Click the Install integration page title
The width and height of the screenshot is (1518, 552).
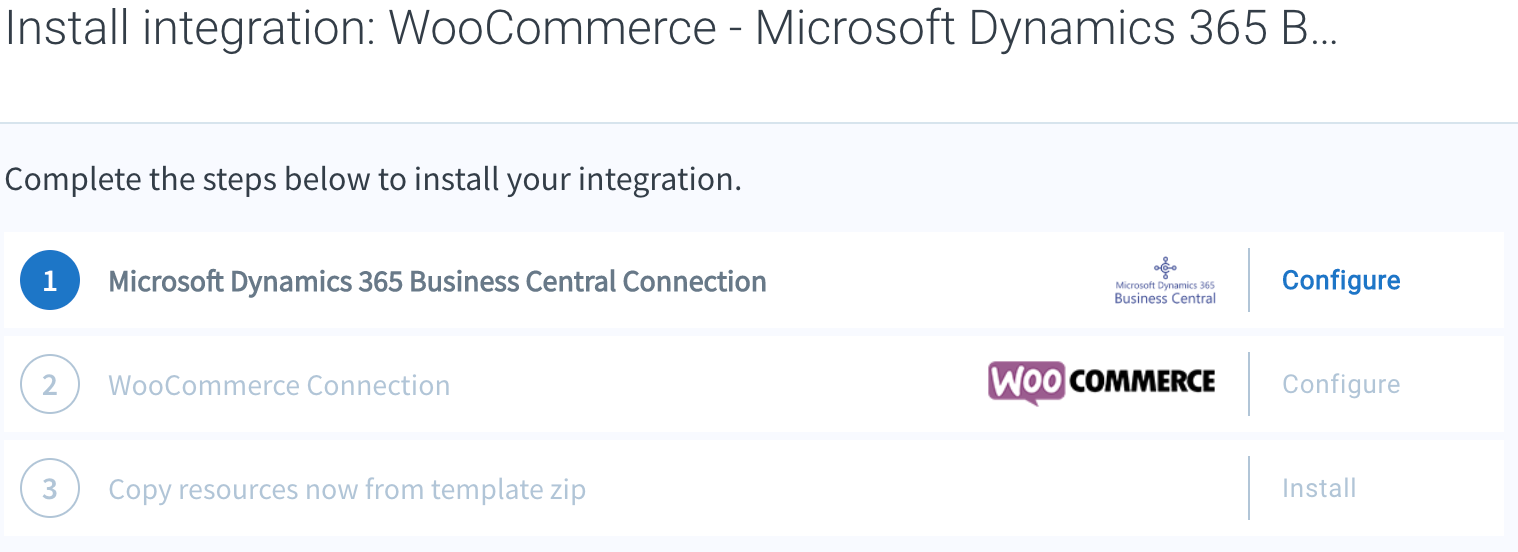tap(671, 30)
